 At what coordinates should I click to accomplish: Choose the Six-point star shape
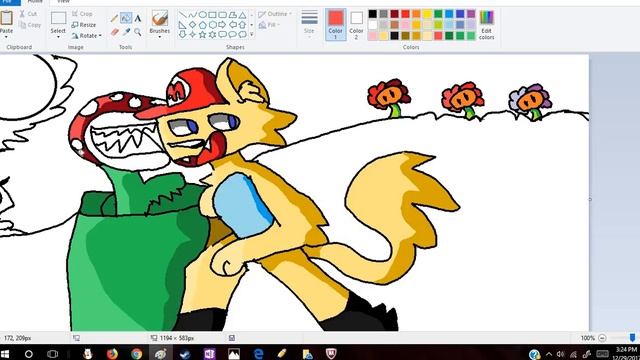pyautogui.click(x=212, y=35)
